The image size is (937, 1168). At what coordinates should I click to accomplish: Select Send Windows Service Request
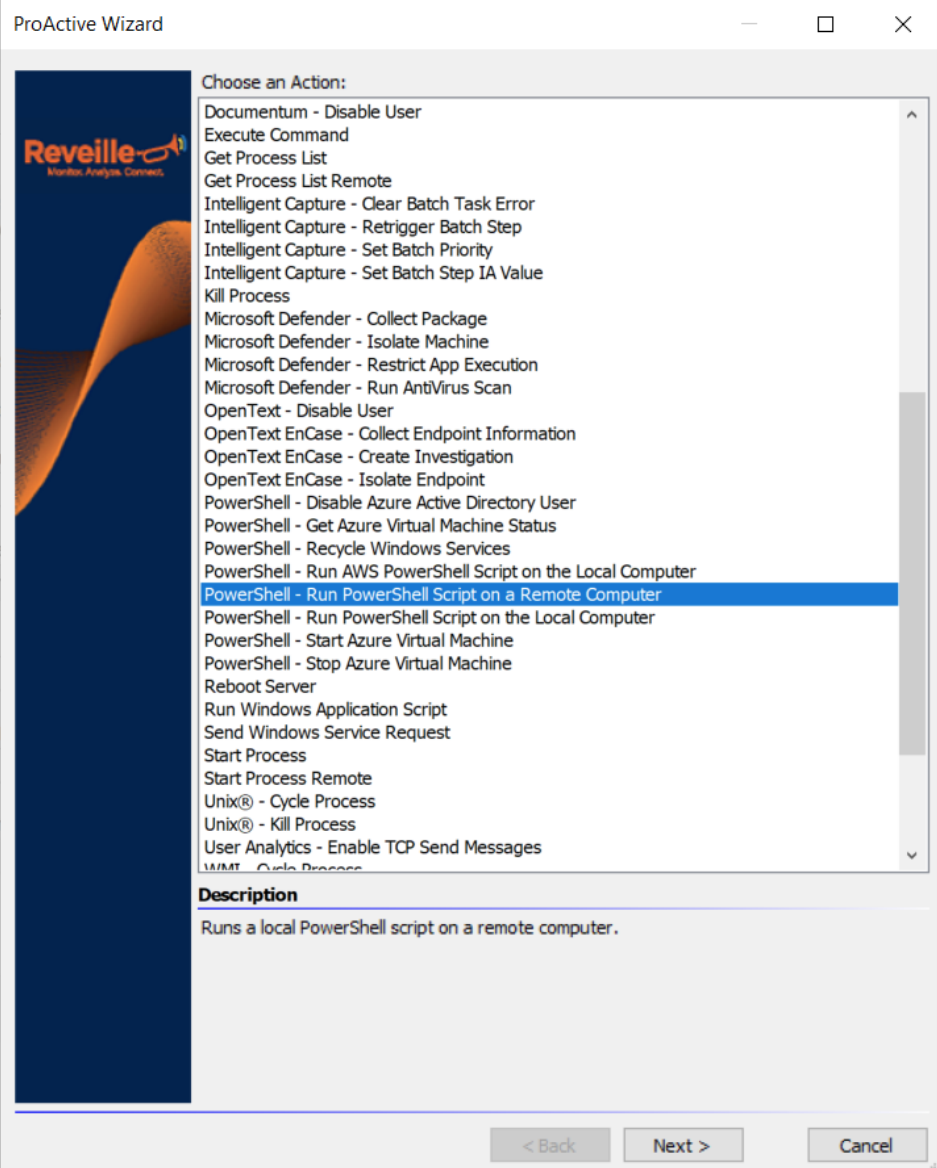pos(549,733)
